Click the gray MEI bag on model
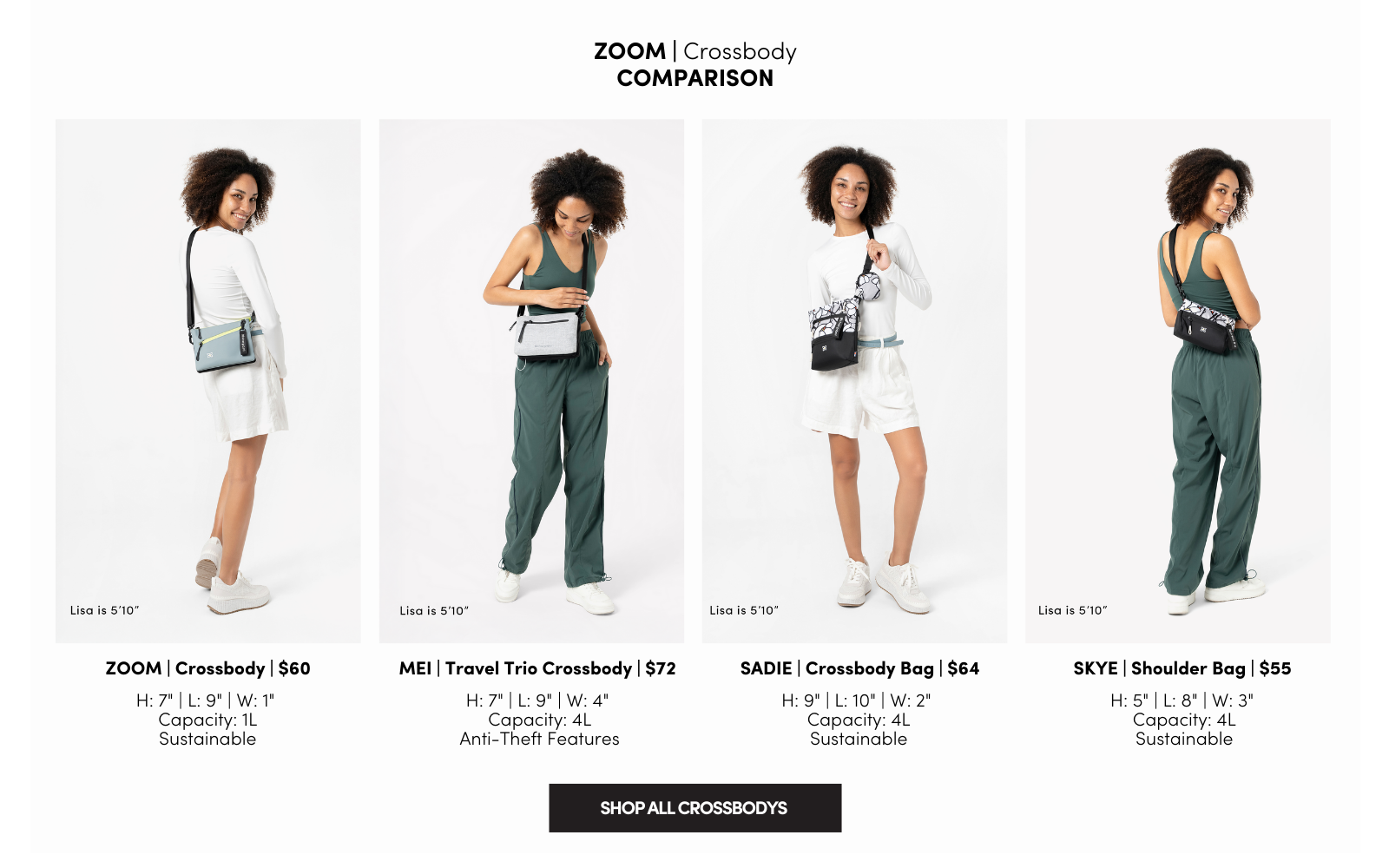Image resolution: width=1389 pixels, height=868 pixels. pos(547,334)
